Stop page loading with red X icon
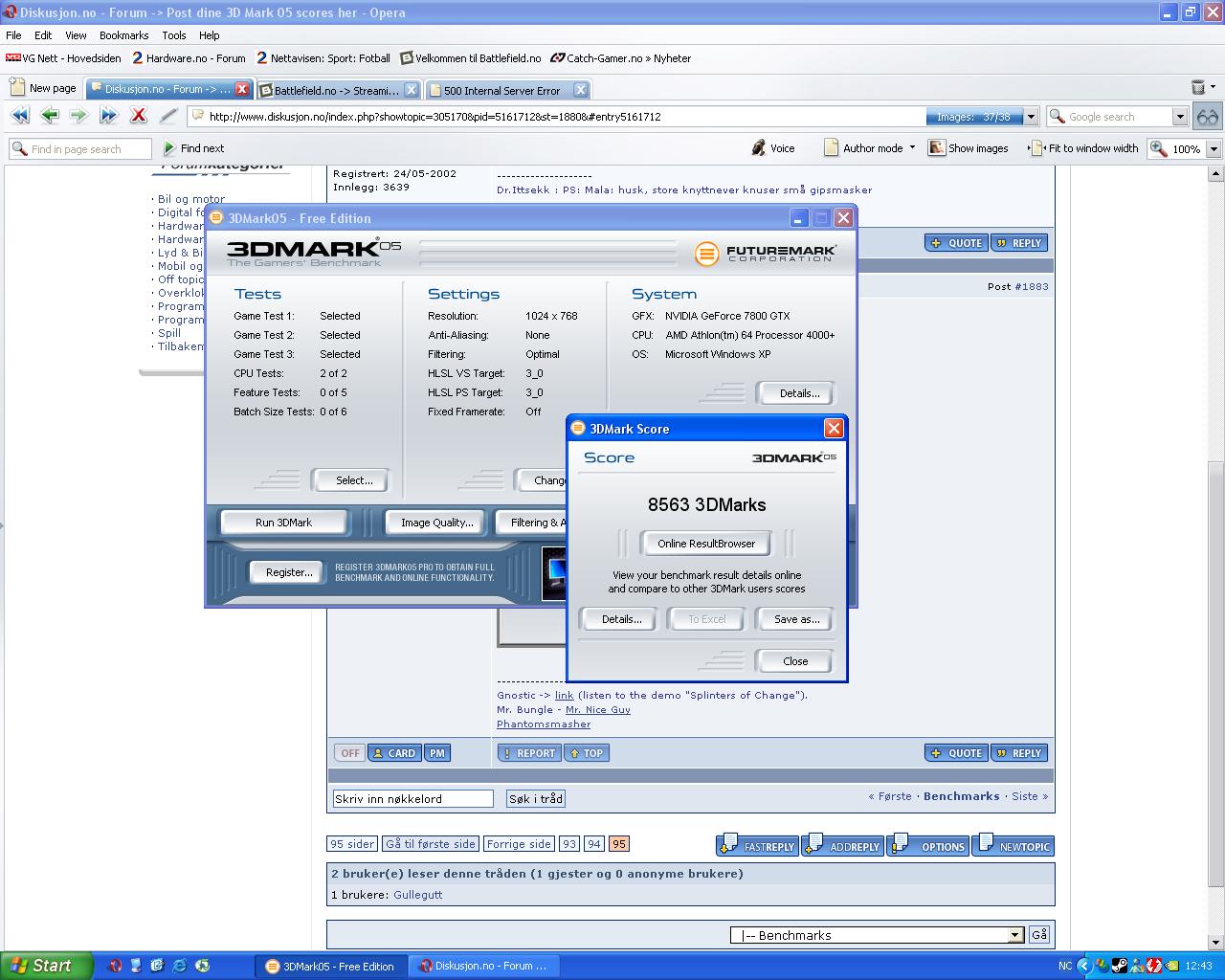The width and height of the screenshot is (1225, 980). tap(139, 116)
